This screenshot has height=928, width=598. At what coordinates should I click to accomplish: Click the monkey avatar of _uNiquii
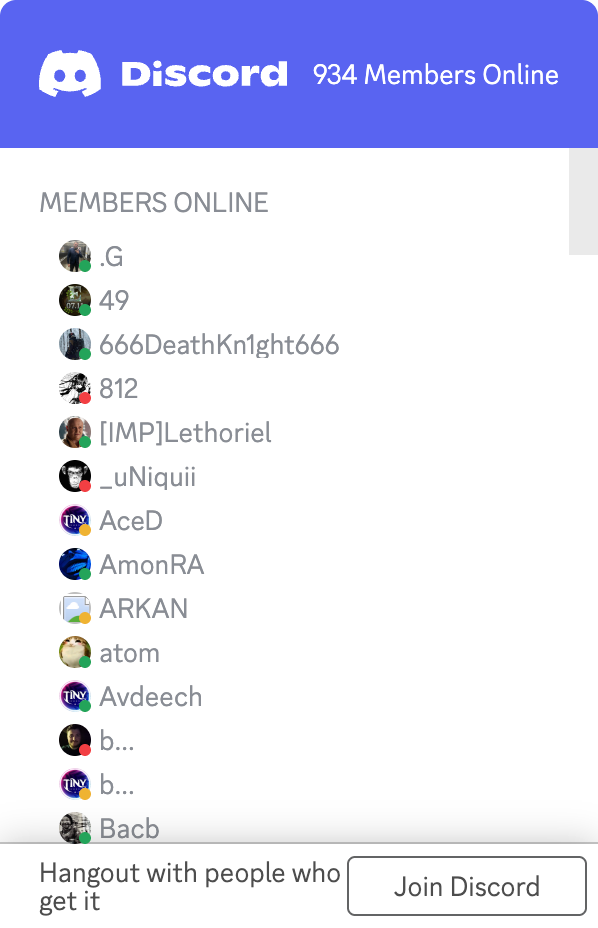[x=75, y=476]
